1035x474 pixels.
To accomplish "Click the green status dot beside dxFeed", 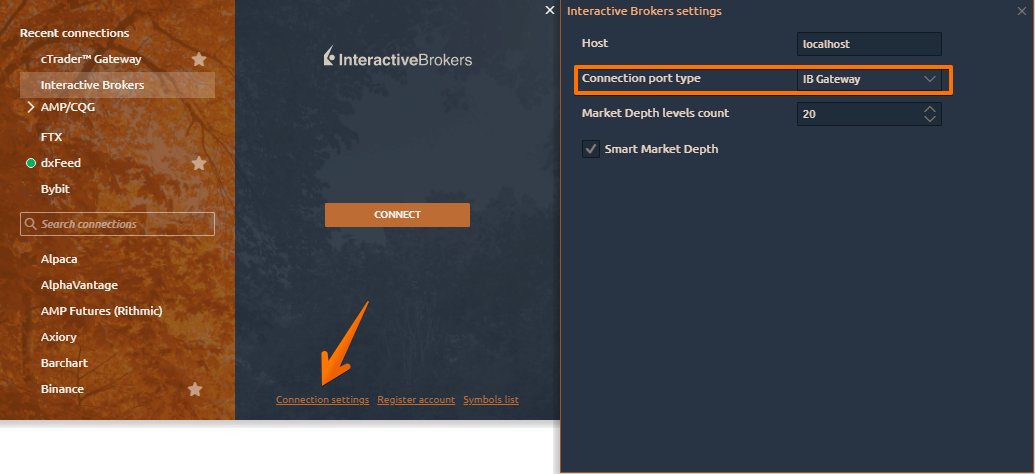I will 31,163.
